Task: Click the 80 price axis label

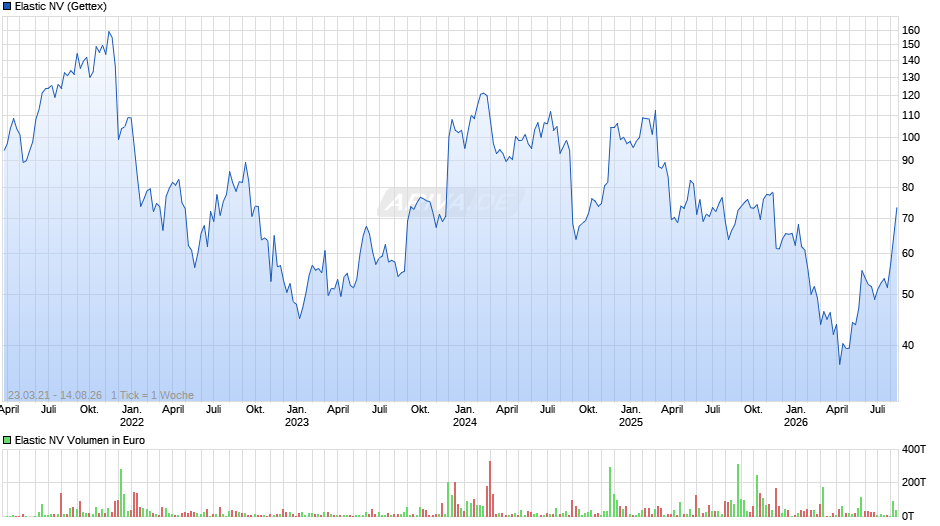Action: 908,188
